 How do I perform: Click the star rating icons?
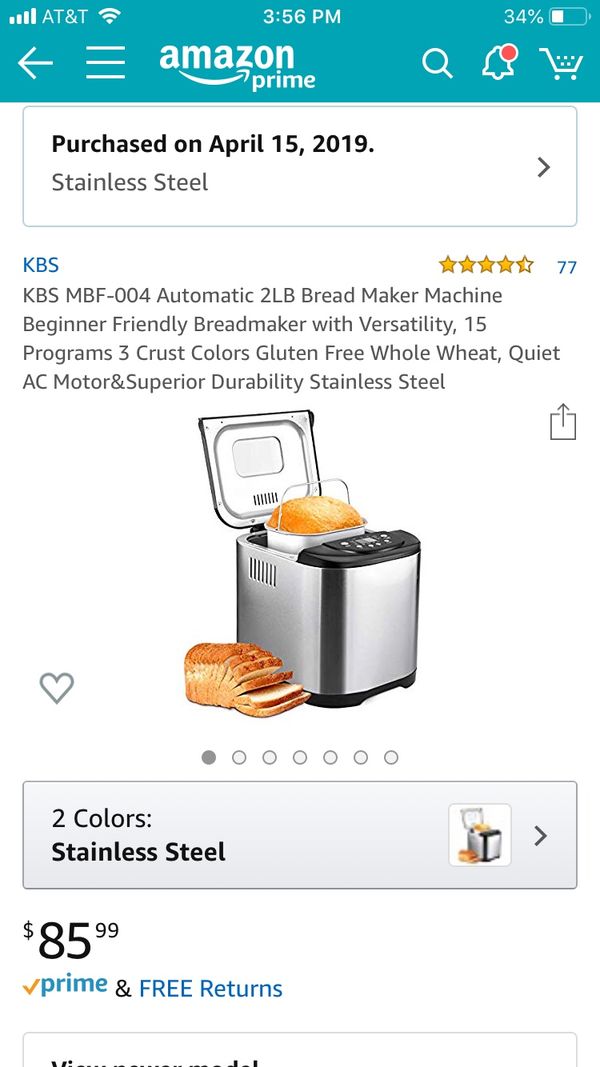(x=486, y=265)
